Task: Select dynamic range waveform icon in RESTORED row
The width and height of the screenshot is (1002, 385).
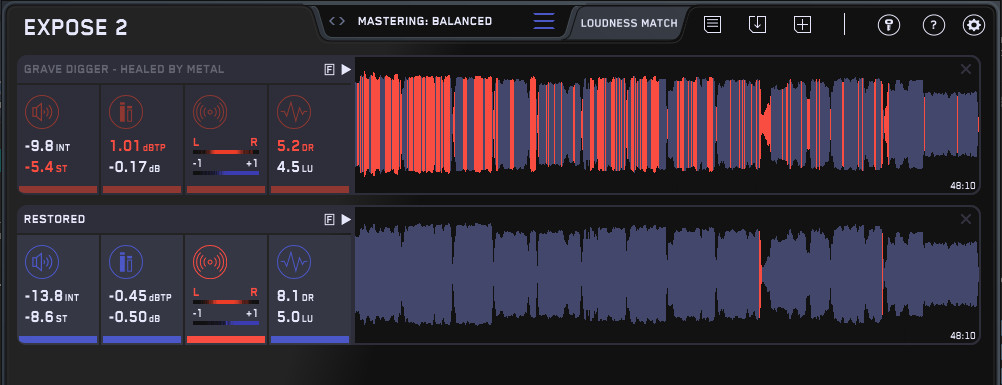Action: (x=294, y=262)
